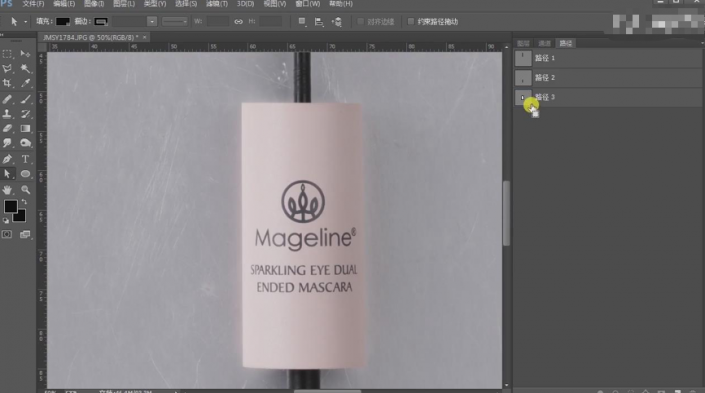Click the Stroke color swatch

(101, 22)
